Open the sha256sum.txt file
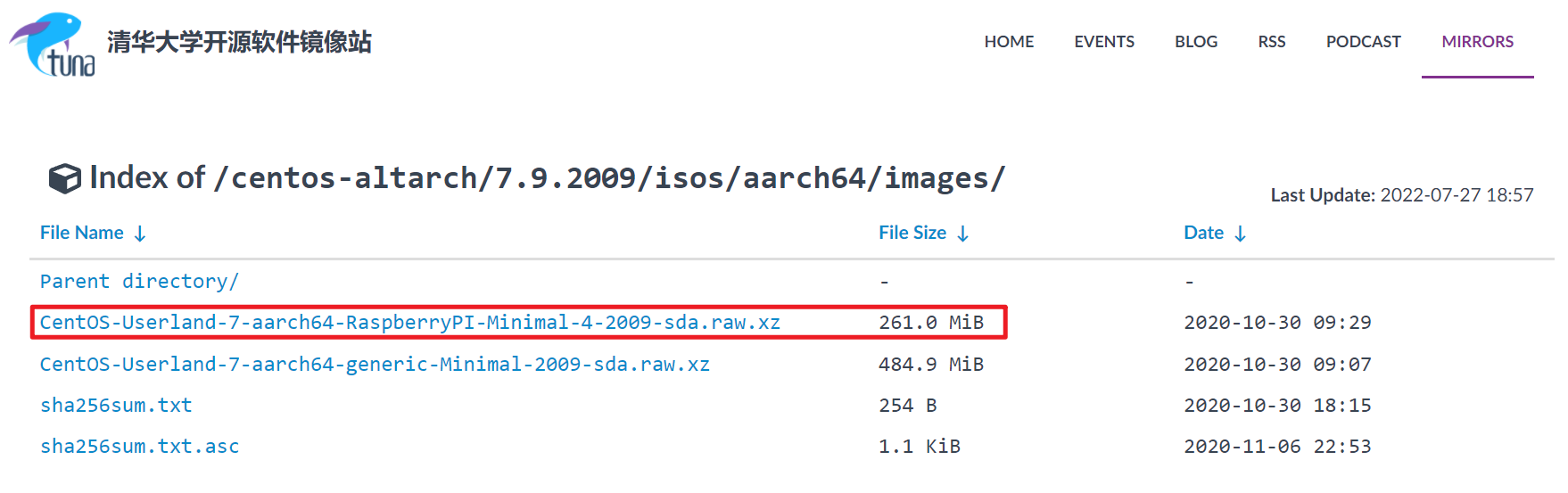Image resolution: width=1568 pixels, height=493 pixels. [x=116, y=406]
